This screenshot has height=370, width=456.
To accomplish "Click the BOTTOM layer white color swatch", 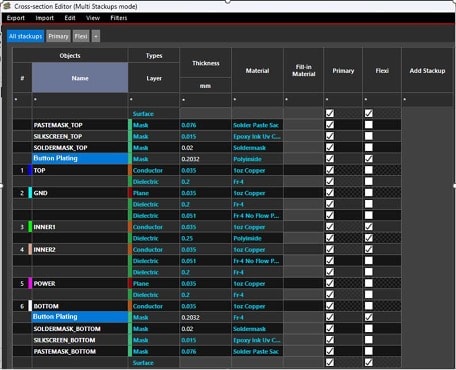I will tap(30, 306).
